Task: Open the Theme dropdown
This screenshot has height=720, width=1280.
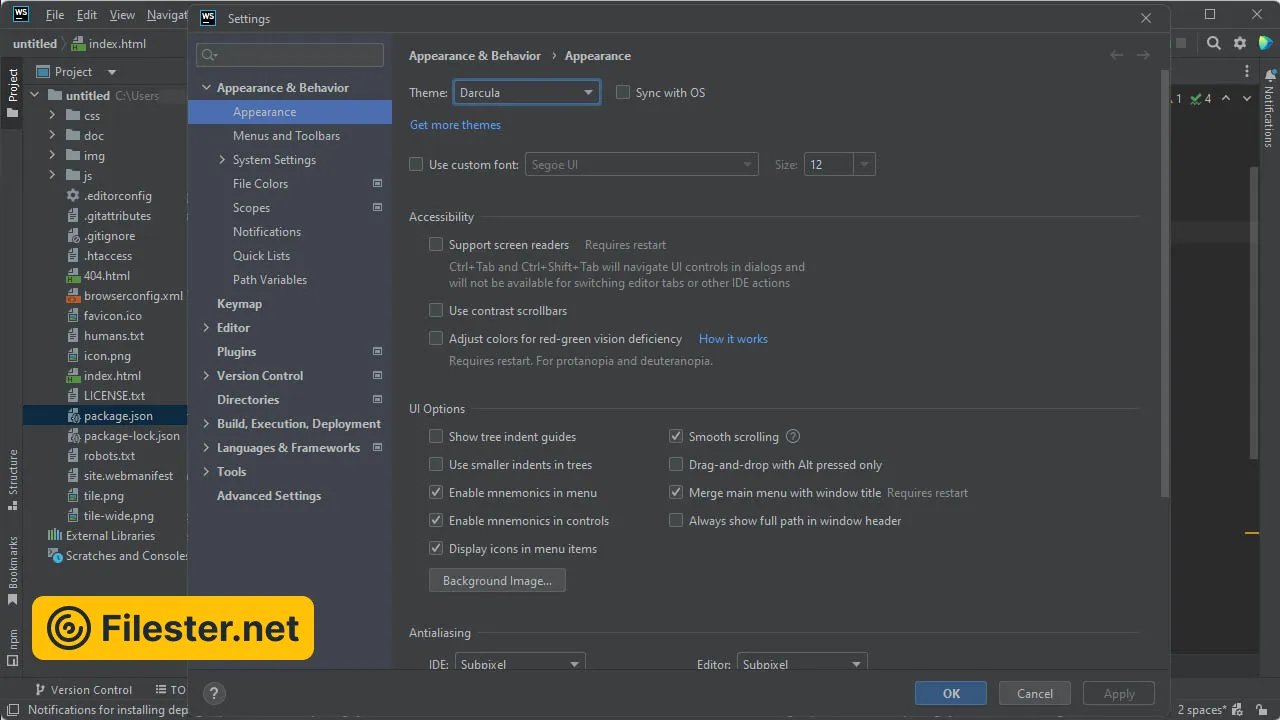Action: (x=526, y=93)
